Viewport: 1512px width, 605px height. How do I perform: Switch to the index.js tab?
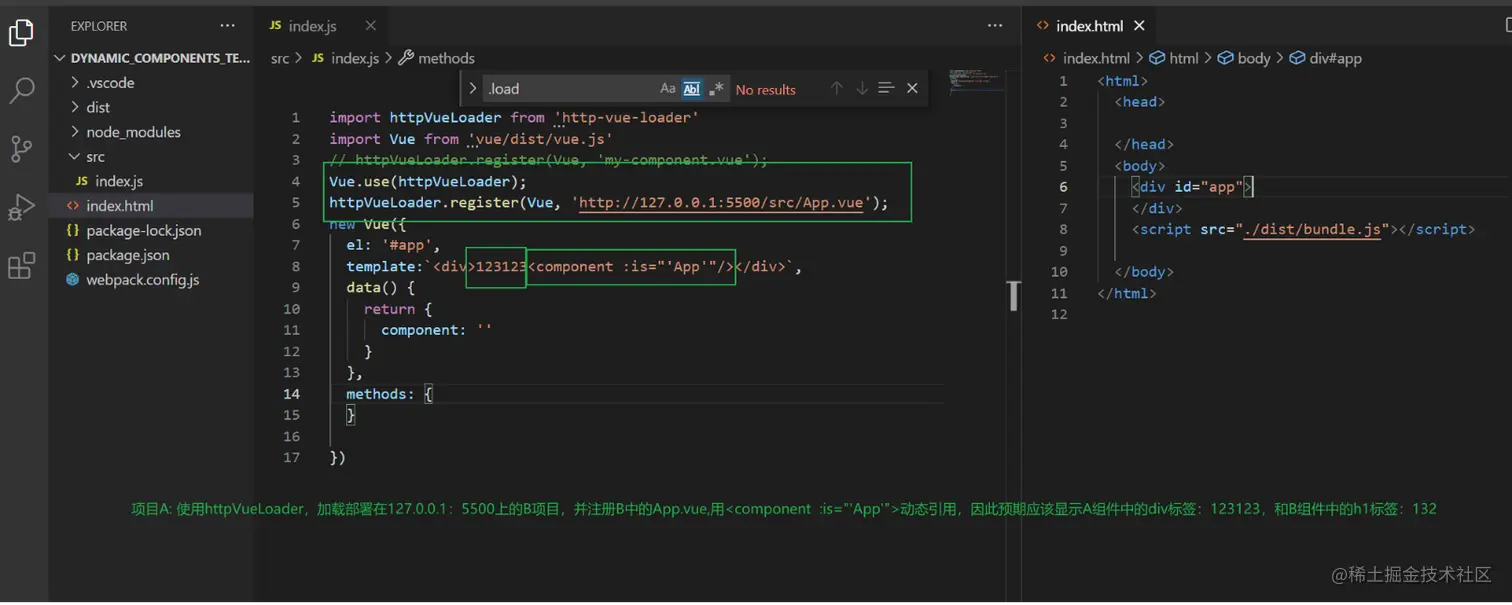[x=322, y=26]
